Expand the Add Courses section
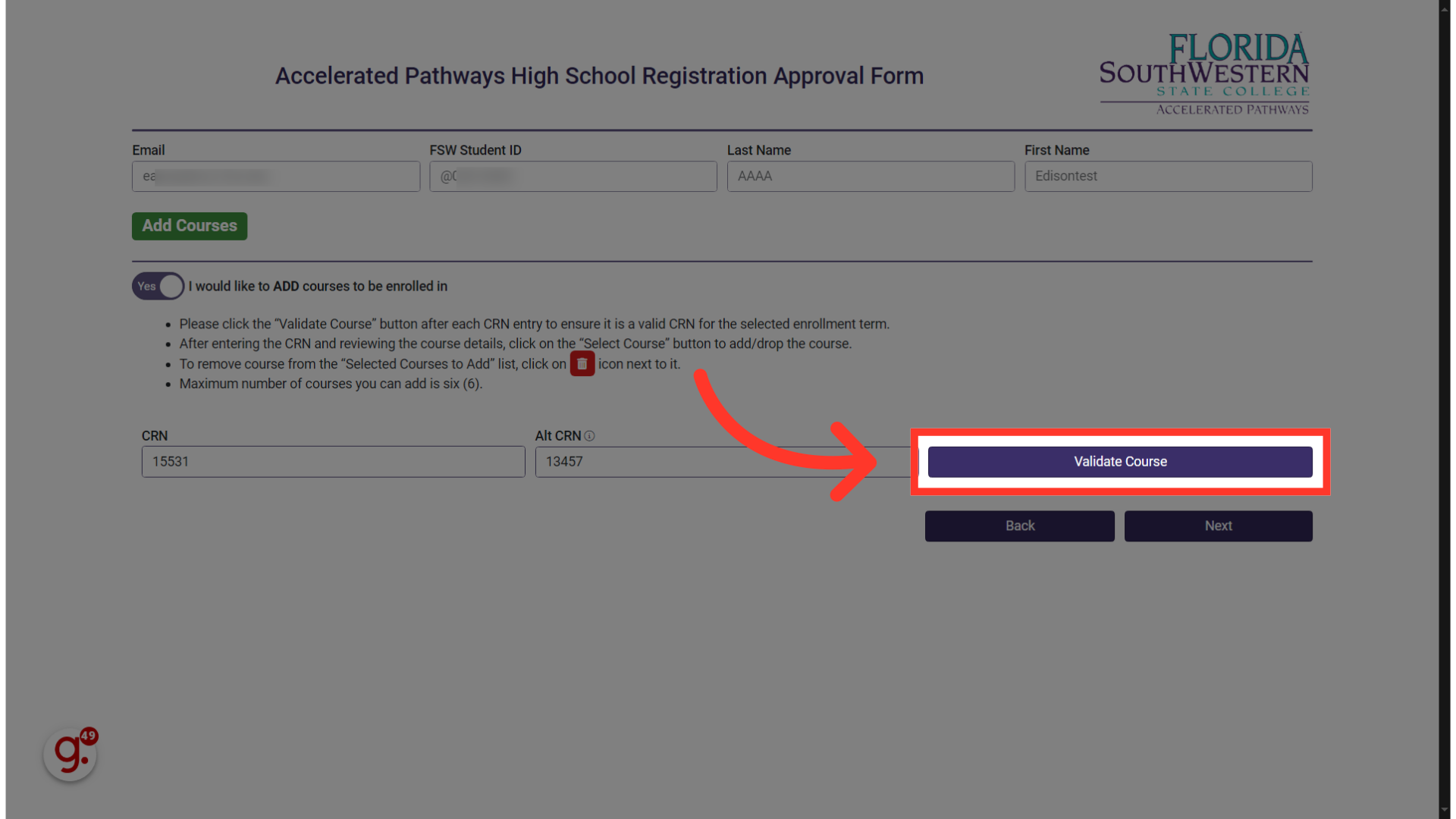 [x=189, y=225]
